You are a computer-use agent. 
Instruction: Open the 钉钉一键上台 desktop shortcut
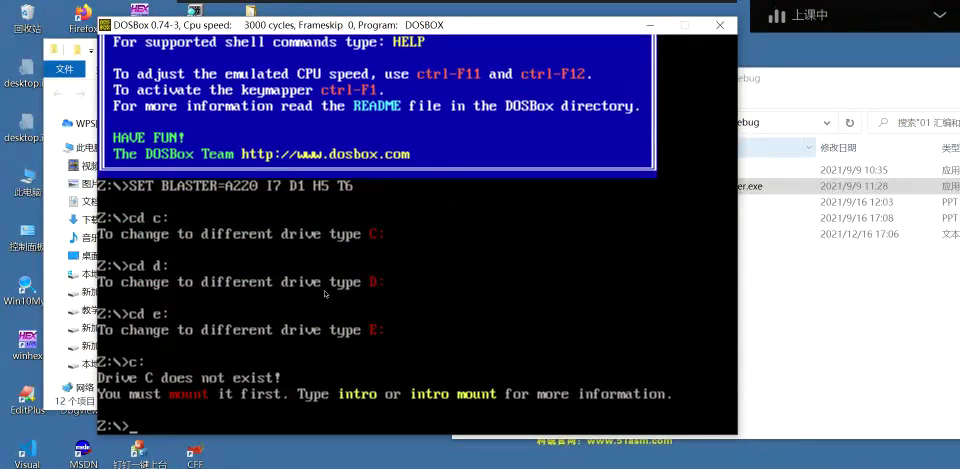140,454
